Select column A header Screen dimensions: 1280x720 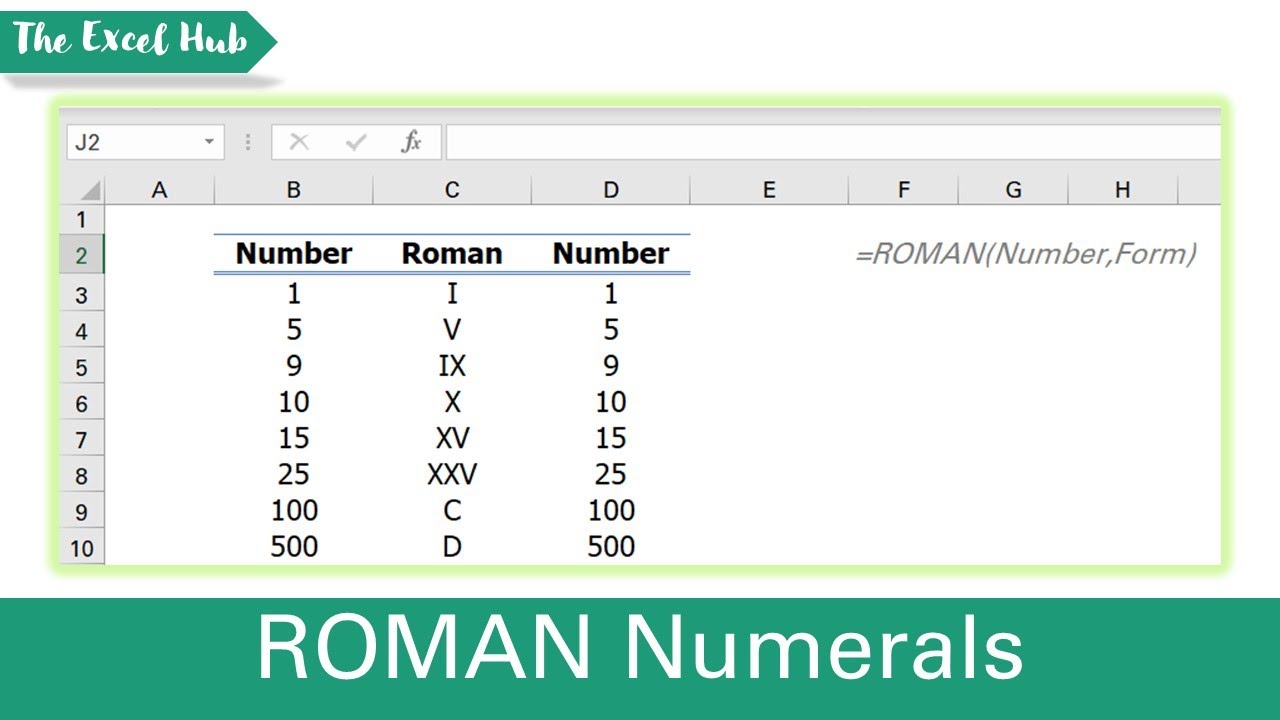pos(159,190)
